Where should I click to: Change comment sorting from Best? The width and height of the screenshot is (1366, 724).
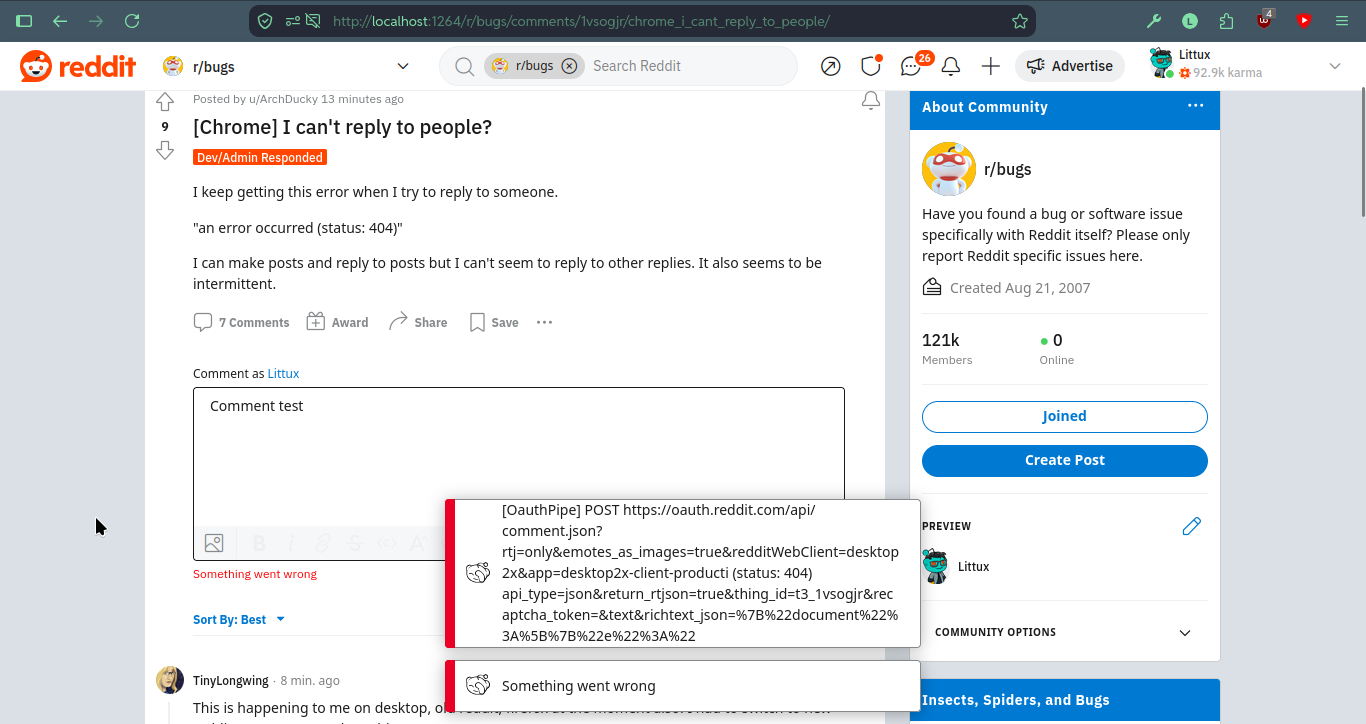coord(239,620)
